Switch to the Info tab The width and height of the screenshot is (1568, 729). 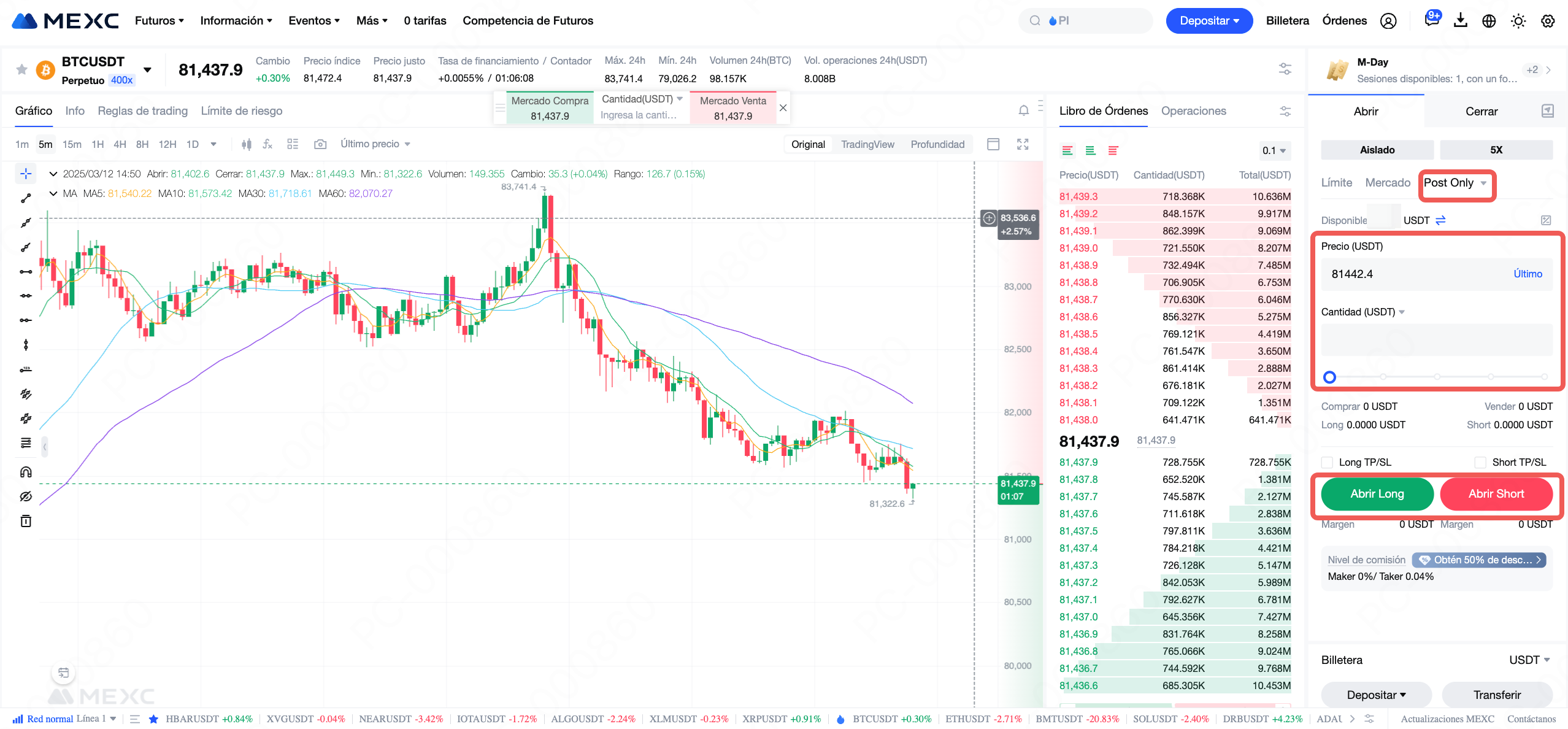tap(75, 111)
